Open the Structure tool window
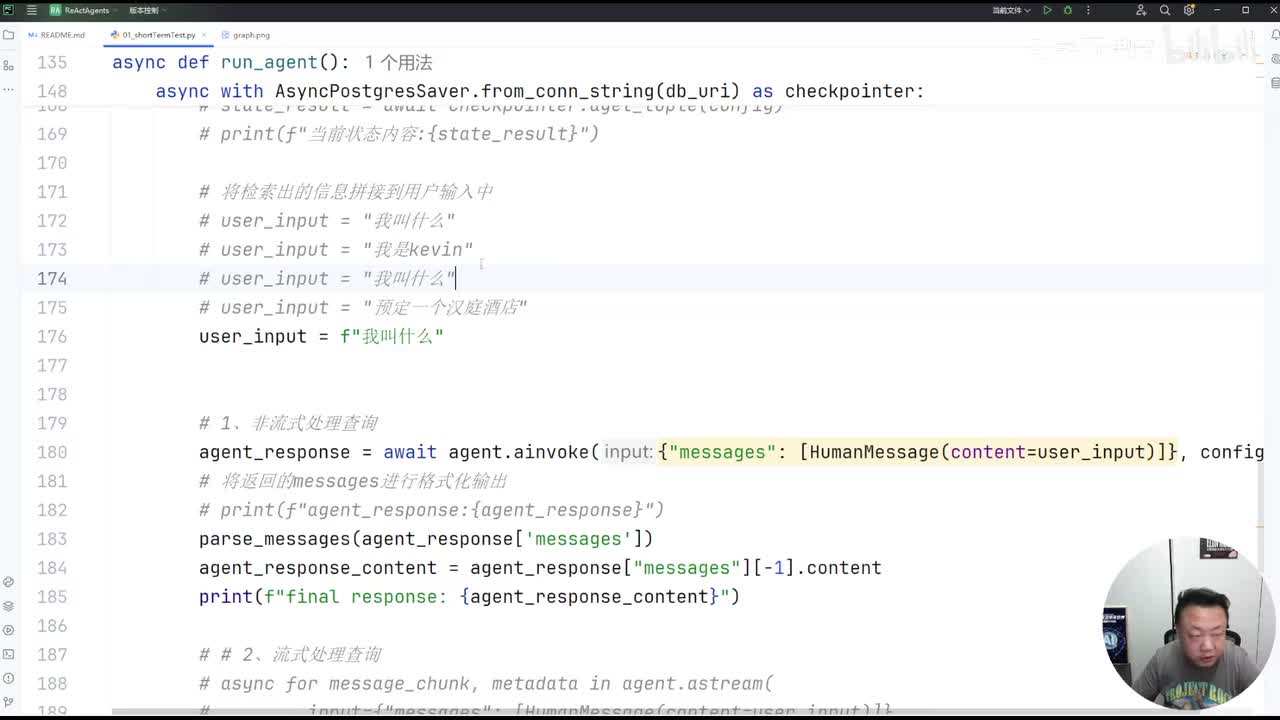1280x720 pixels. (x=8, y=66)
